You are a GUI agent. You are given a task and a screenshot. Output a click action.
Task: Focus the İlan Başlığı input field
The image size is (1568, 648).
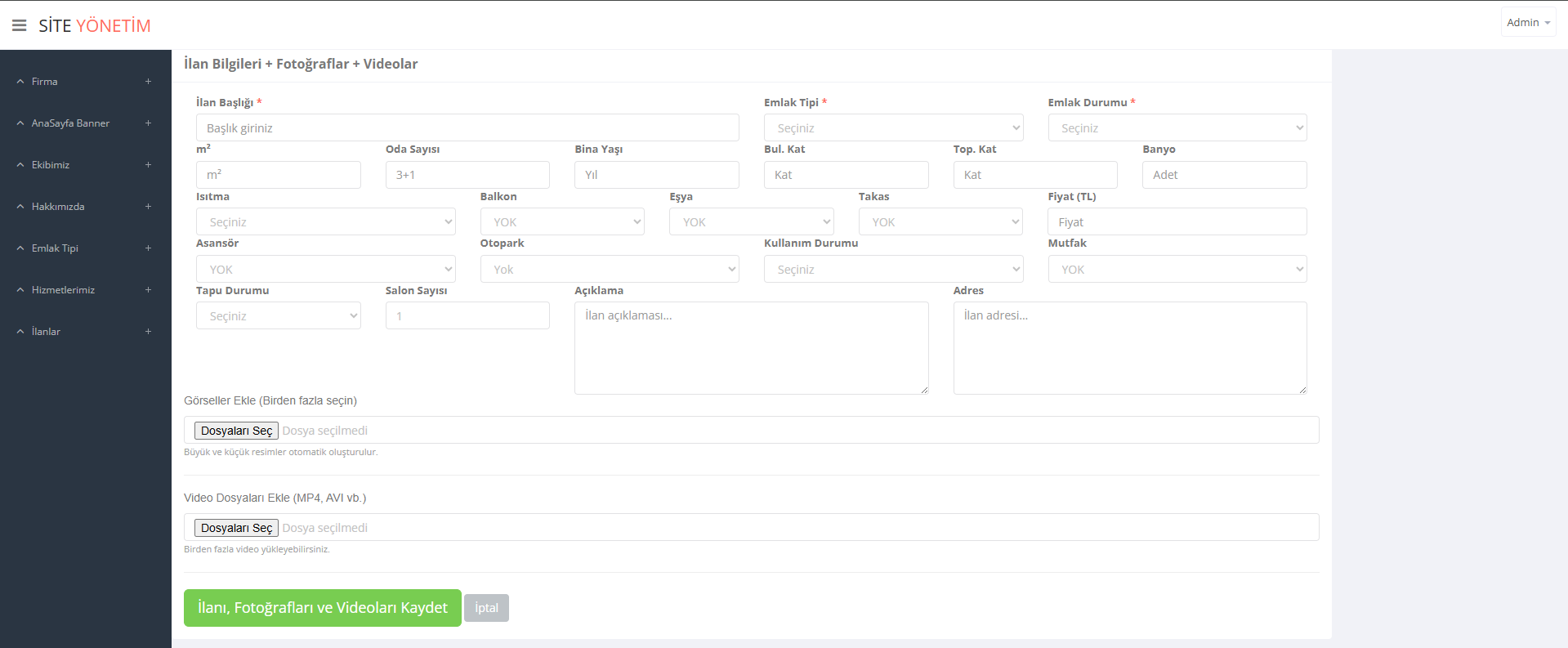(467, 128)
